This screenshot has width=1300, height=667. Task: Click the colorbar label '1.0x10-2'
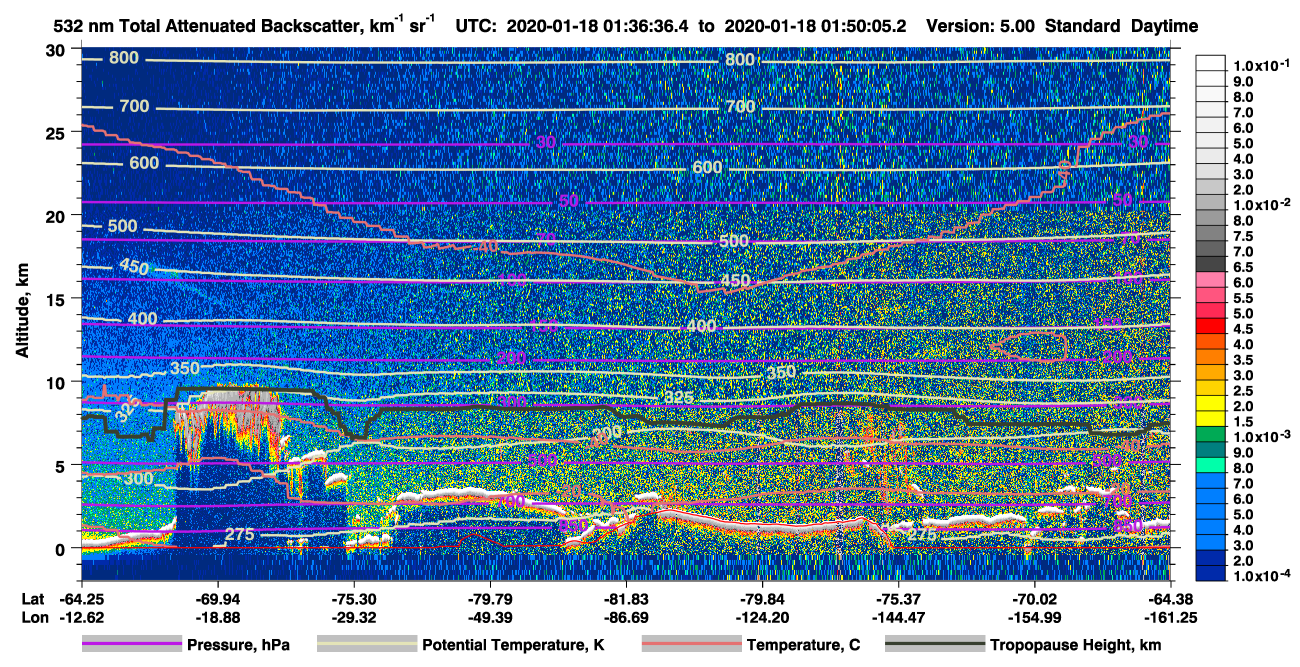point(1262,205)
